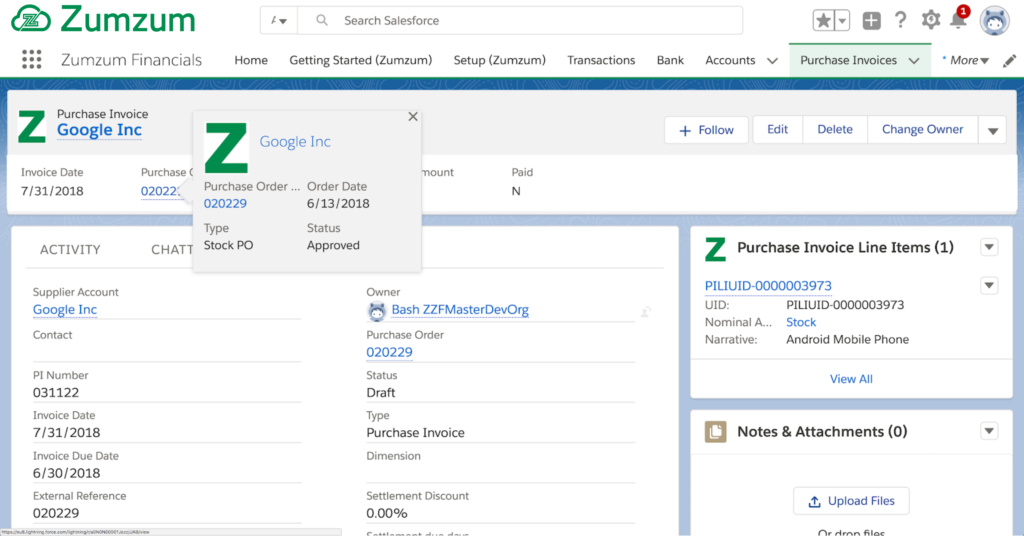Click Status Approved in popup
Image resolution: width=1024 pixels, height=538 pixels.
(333, 245)
